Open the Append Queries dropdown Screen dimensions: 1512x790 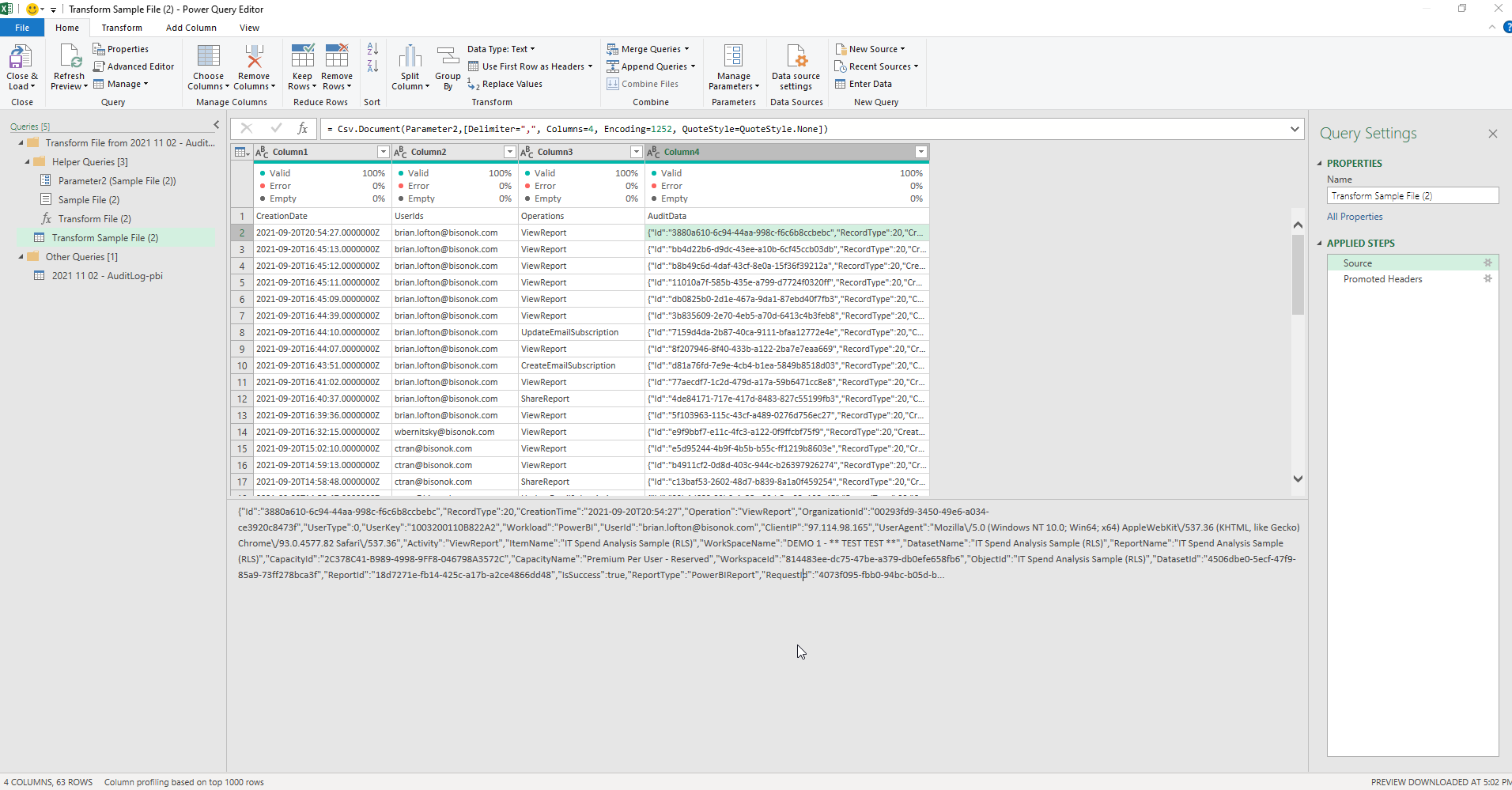652,66
